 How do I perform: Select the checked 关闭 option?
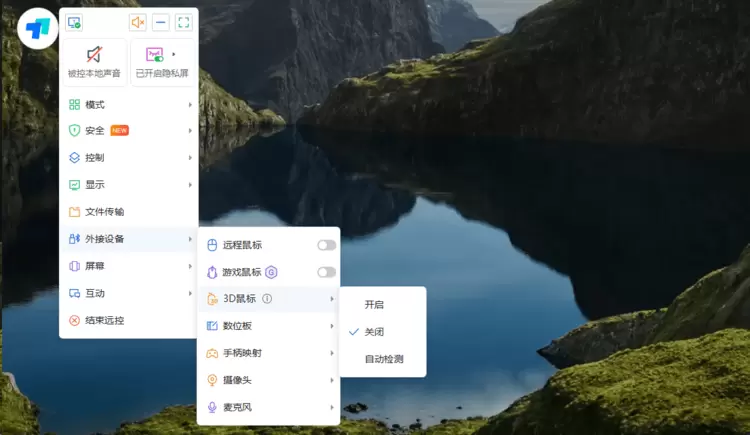[374, 332]
